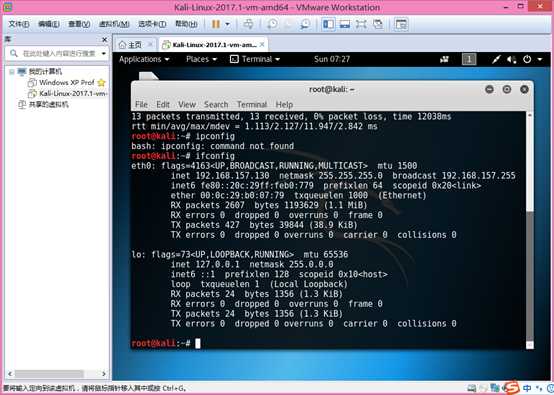Open the terminal View menu

tap(187, 105)
